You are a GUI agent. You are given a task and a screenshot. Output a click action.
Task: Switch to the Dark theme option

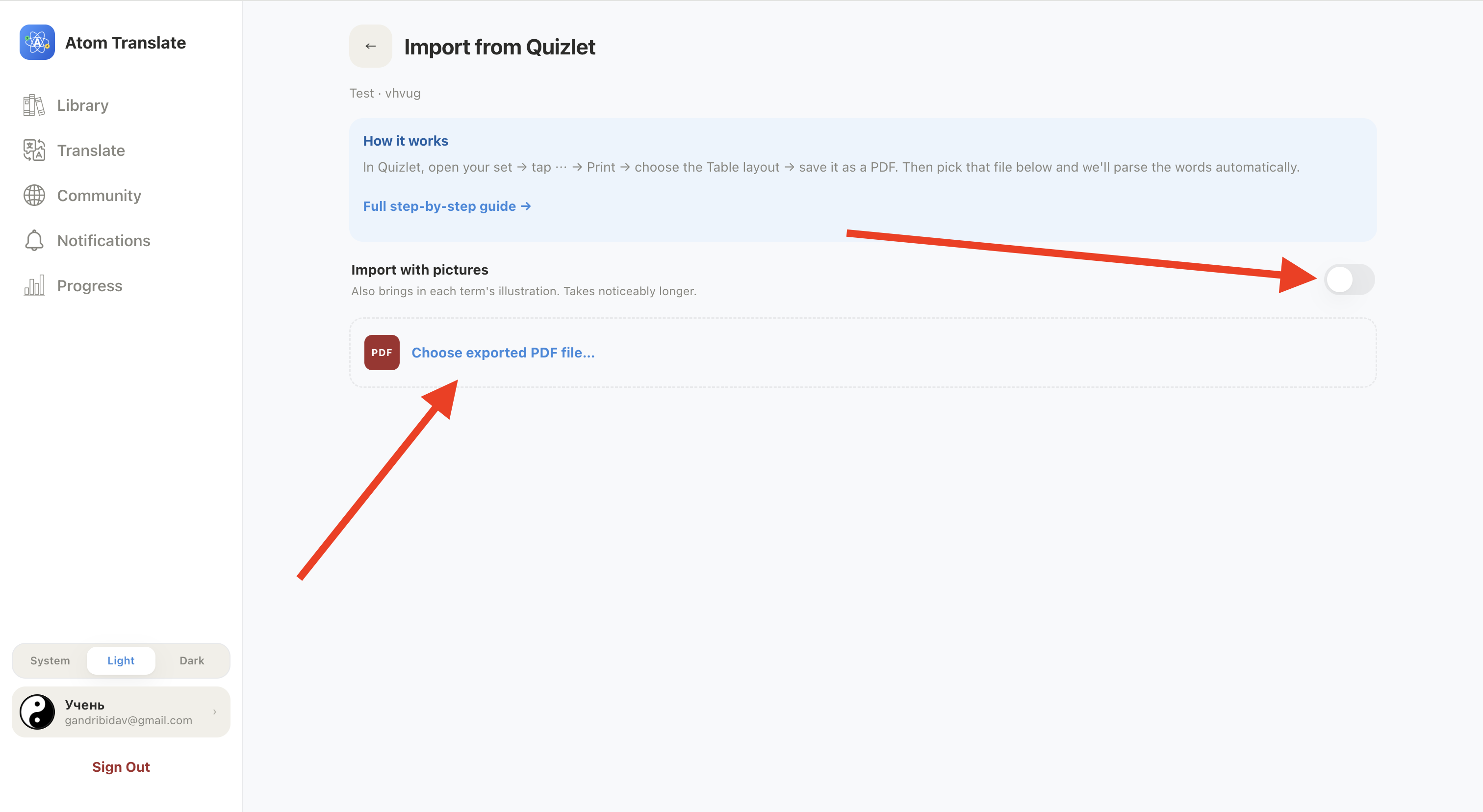pos(192,660)
